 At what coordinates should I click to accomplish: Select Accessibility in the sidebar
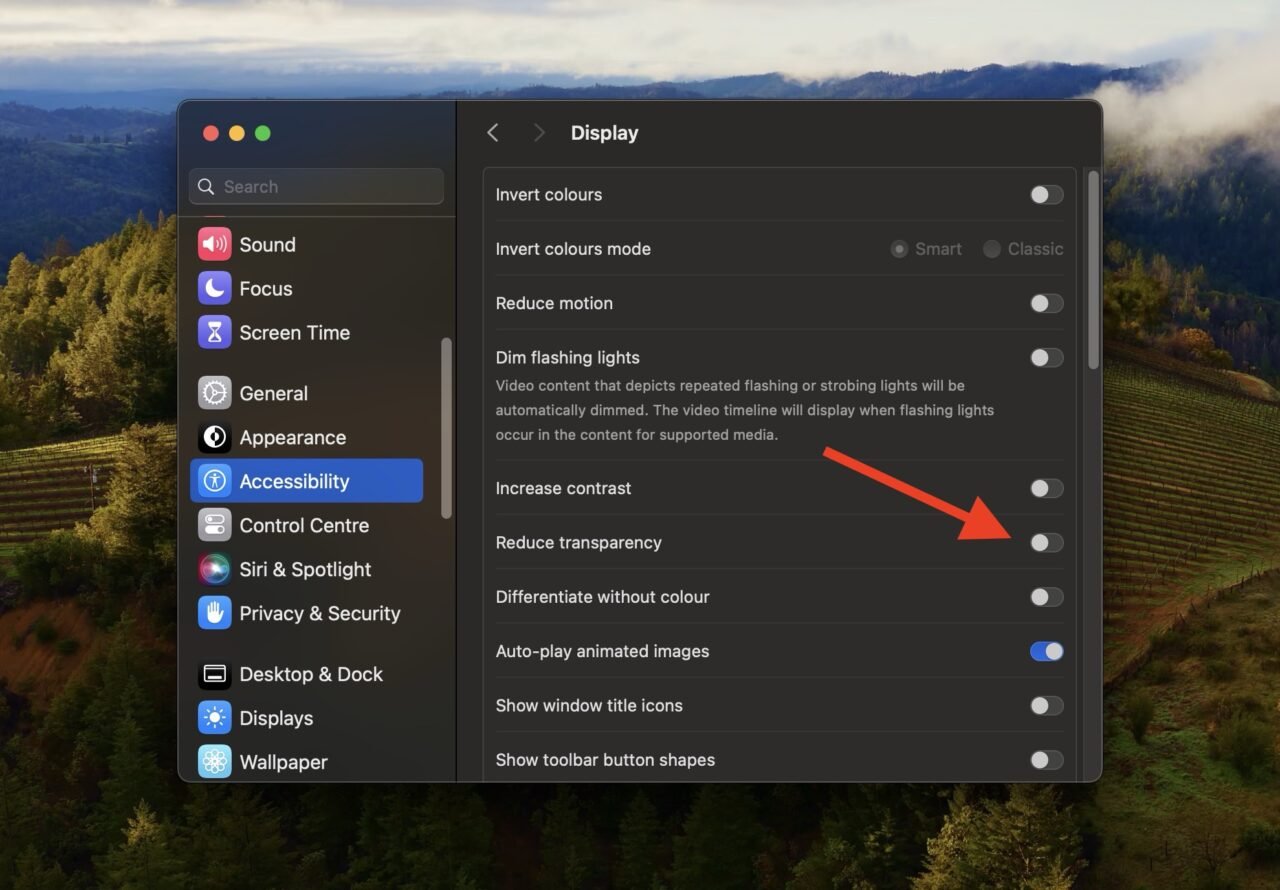coord(306,481)
